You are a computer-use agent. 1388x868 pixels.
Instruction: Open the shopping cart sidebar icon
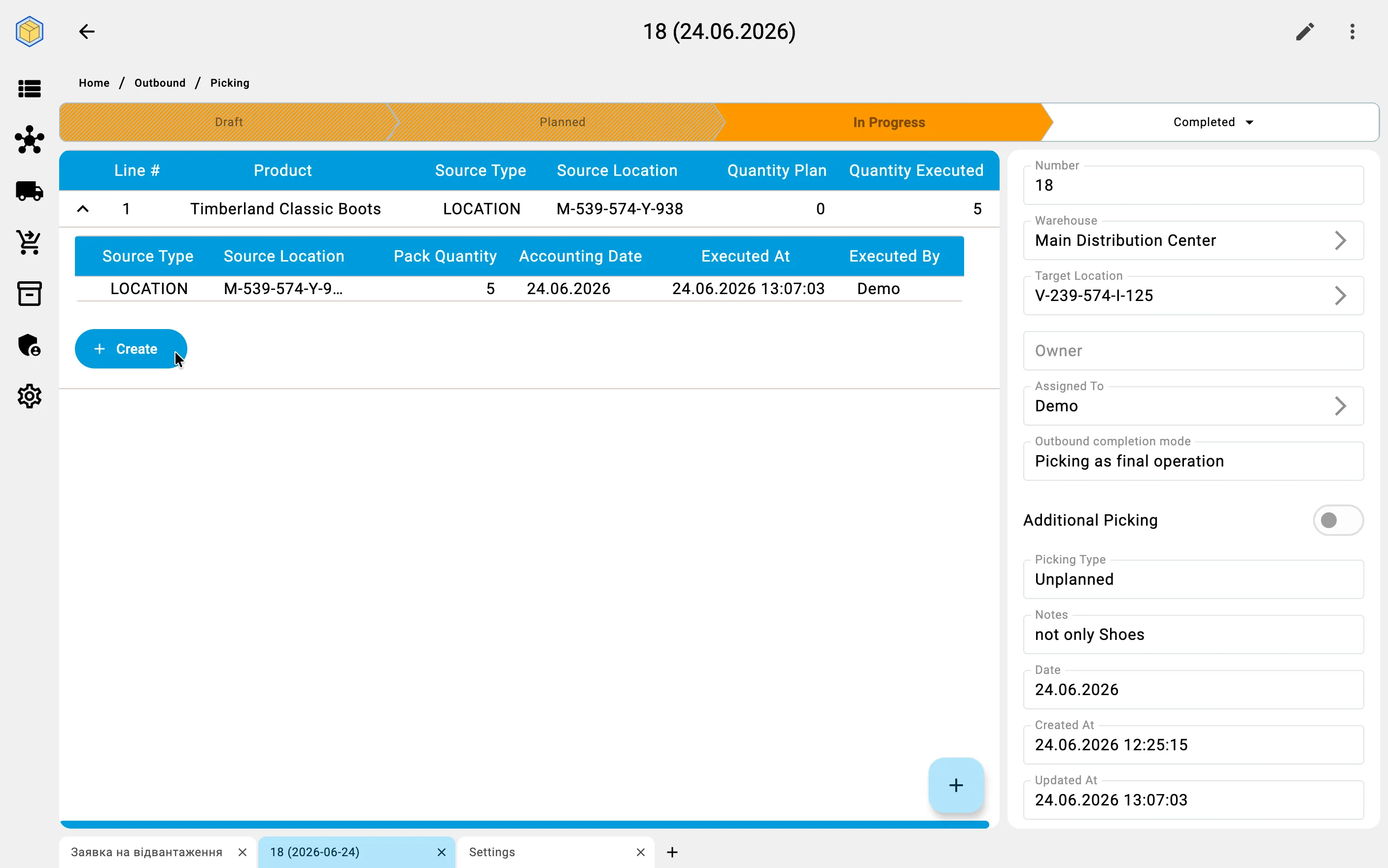click(x=29, y=242)
